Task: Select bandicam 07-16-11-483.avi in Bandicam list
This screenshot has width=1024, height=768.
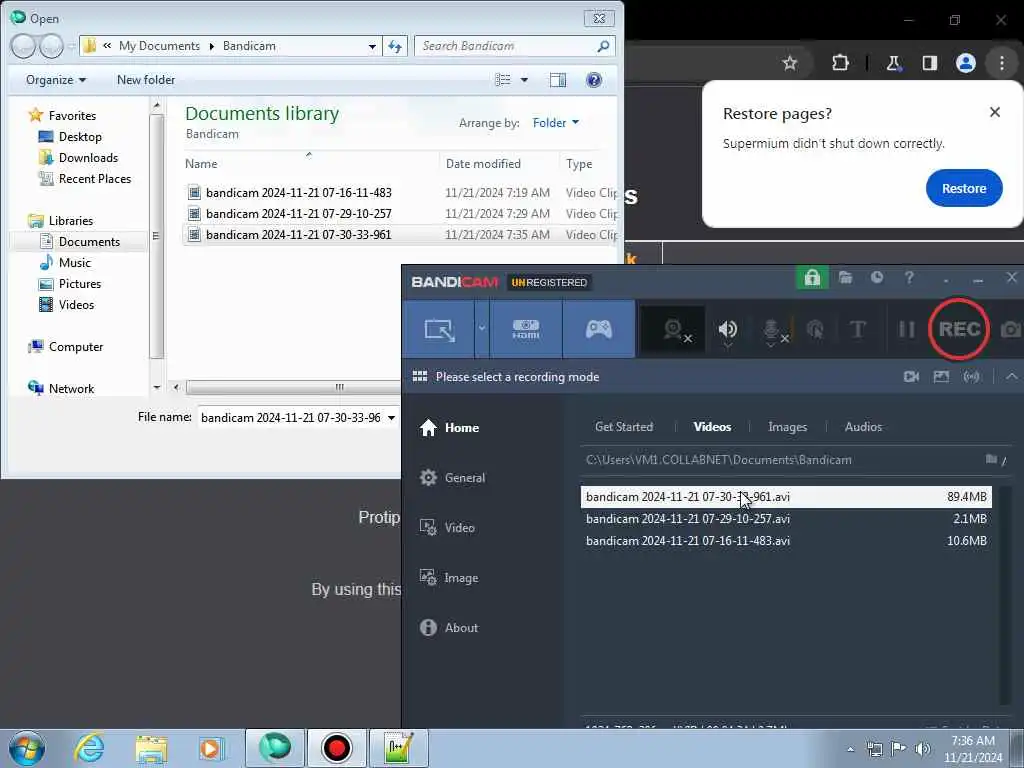Action: pos(786,541)
